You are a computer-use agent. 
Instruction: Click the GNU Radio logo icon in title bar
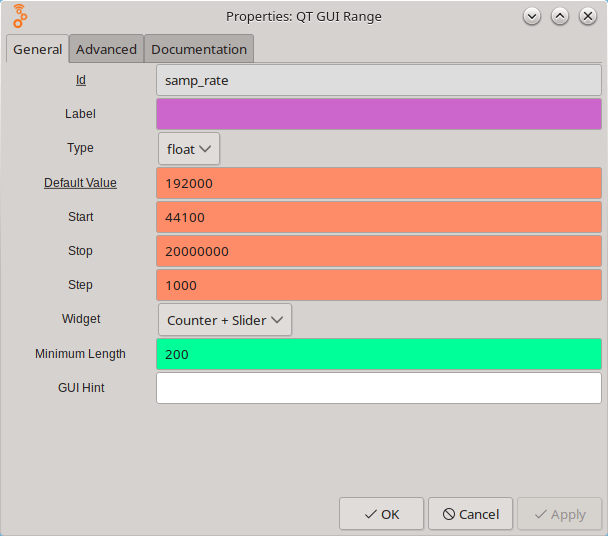[x=20, y=16]
